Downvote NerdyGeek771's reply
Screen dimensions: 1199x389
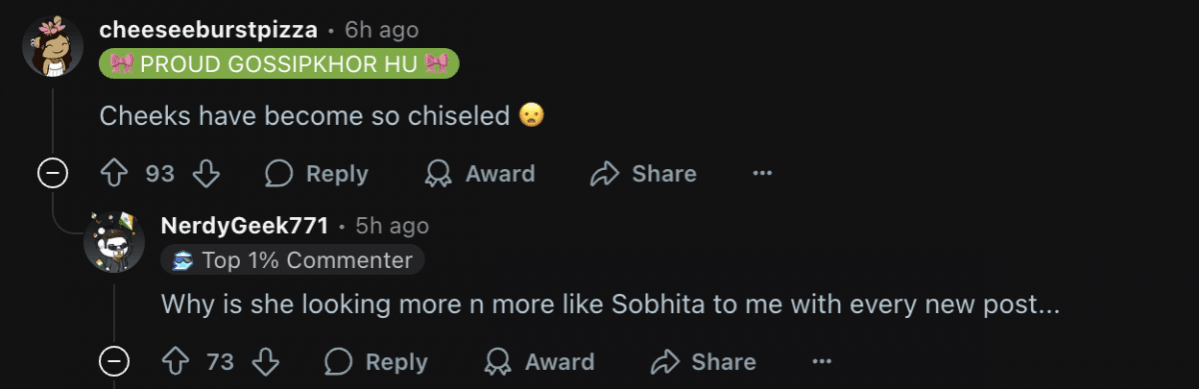pos(265,361)
